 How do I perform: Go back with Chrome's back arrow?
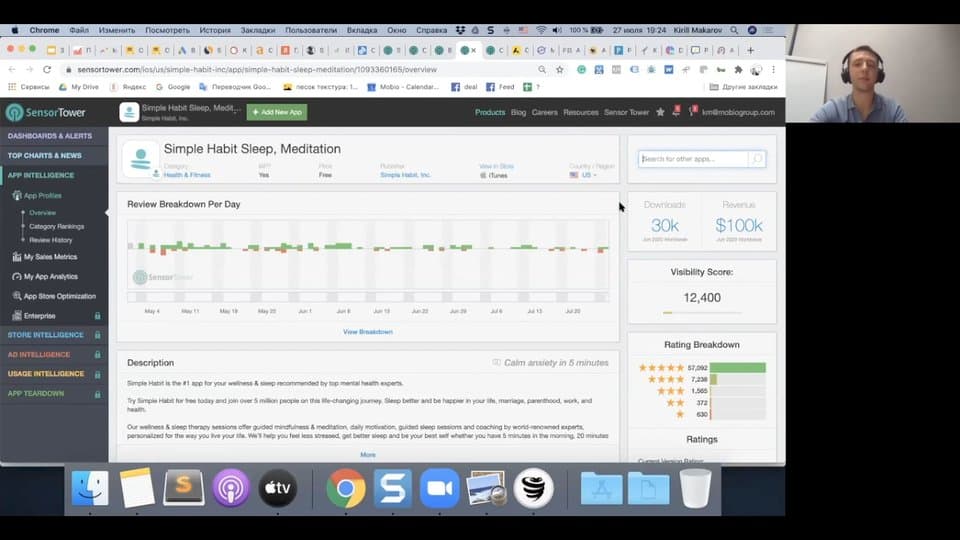point(12,70)
